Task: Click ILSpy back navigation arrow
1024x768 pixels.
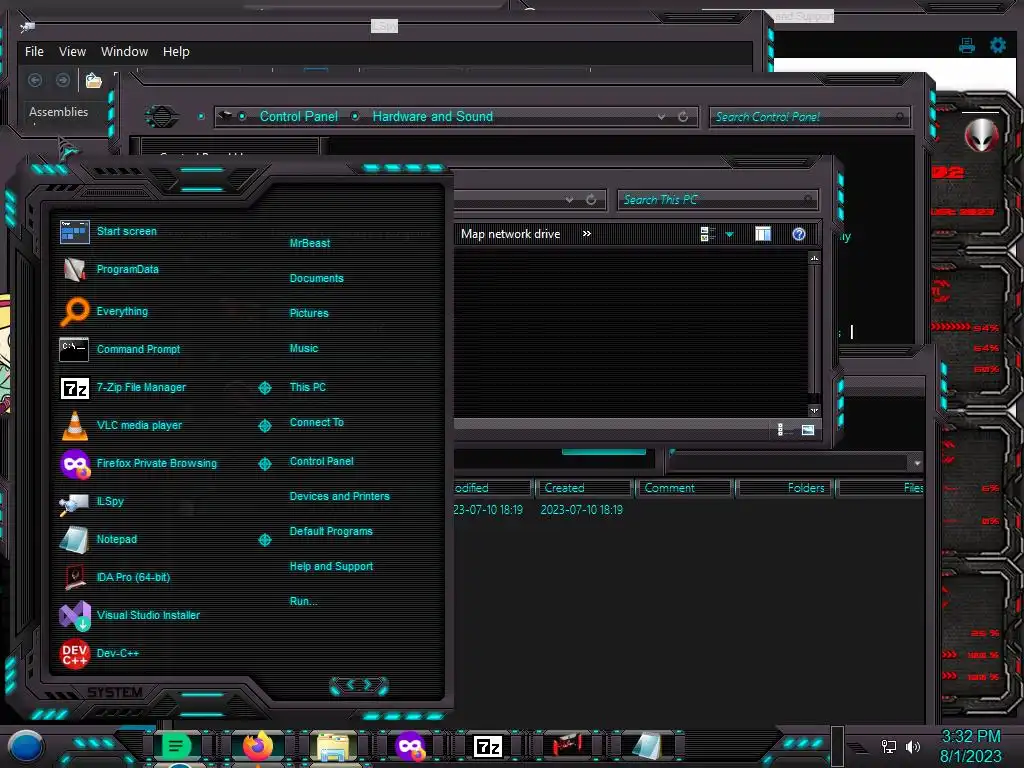Action: pyautogui.click(x=35, y=80)
